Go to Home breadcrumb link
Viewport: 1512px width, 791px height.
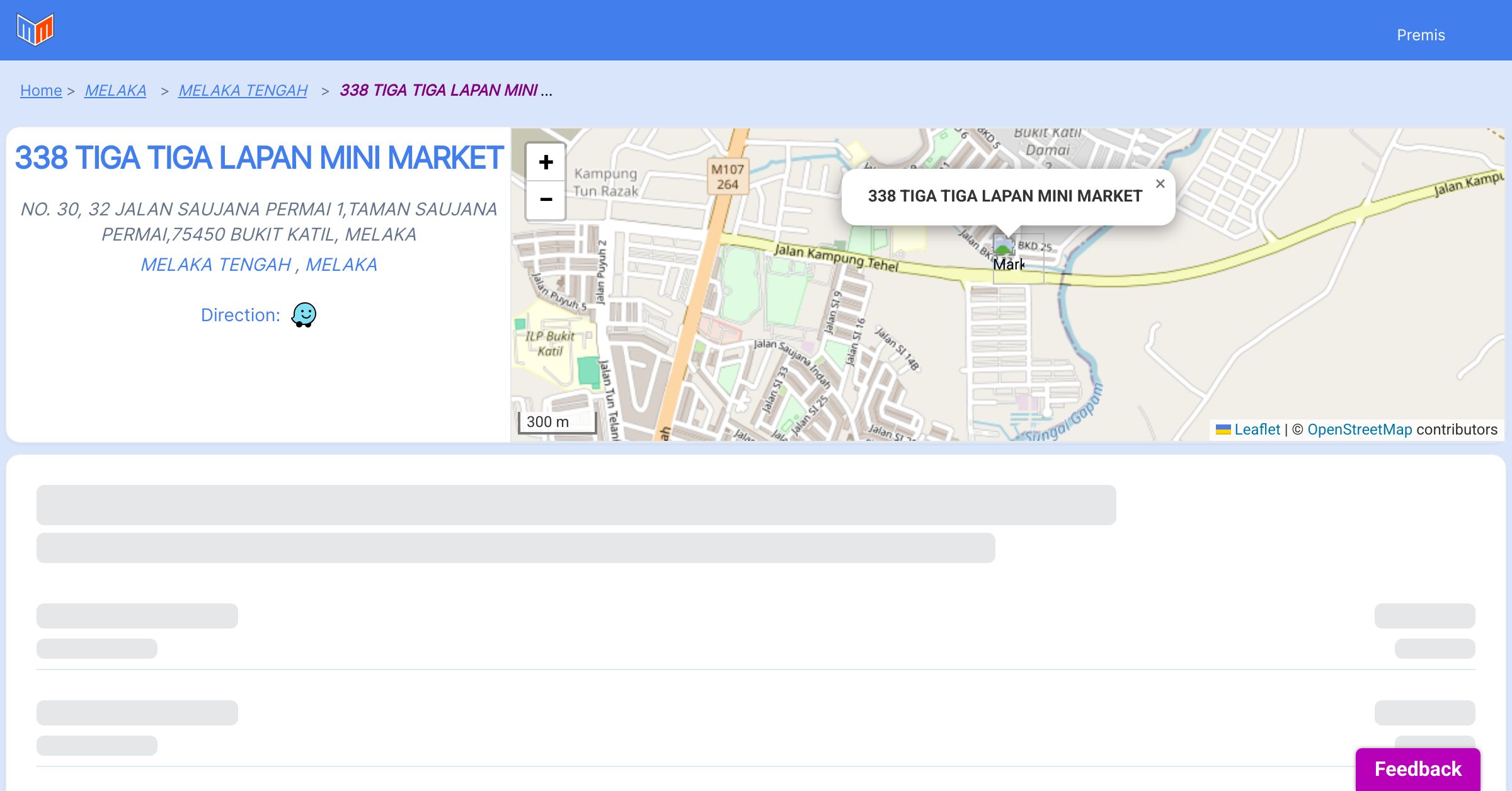click(x=41, y=91)
